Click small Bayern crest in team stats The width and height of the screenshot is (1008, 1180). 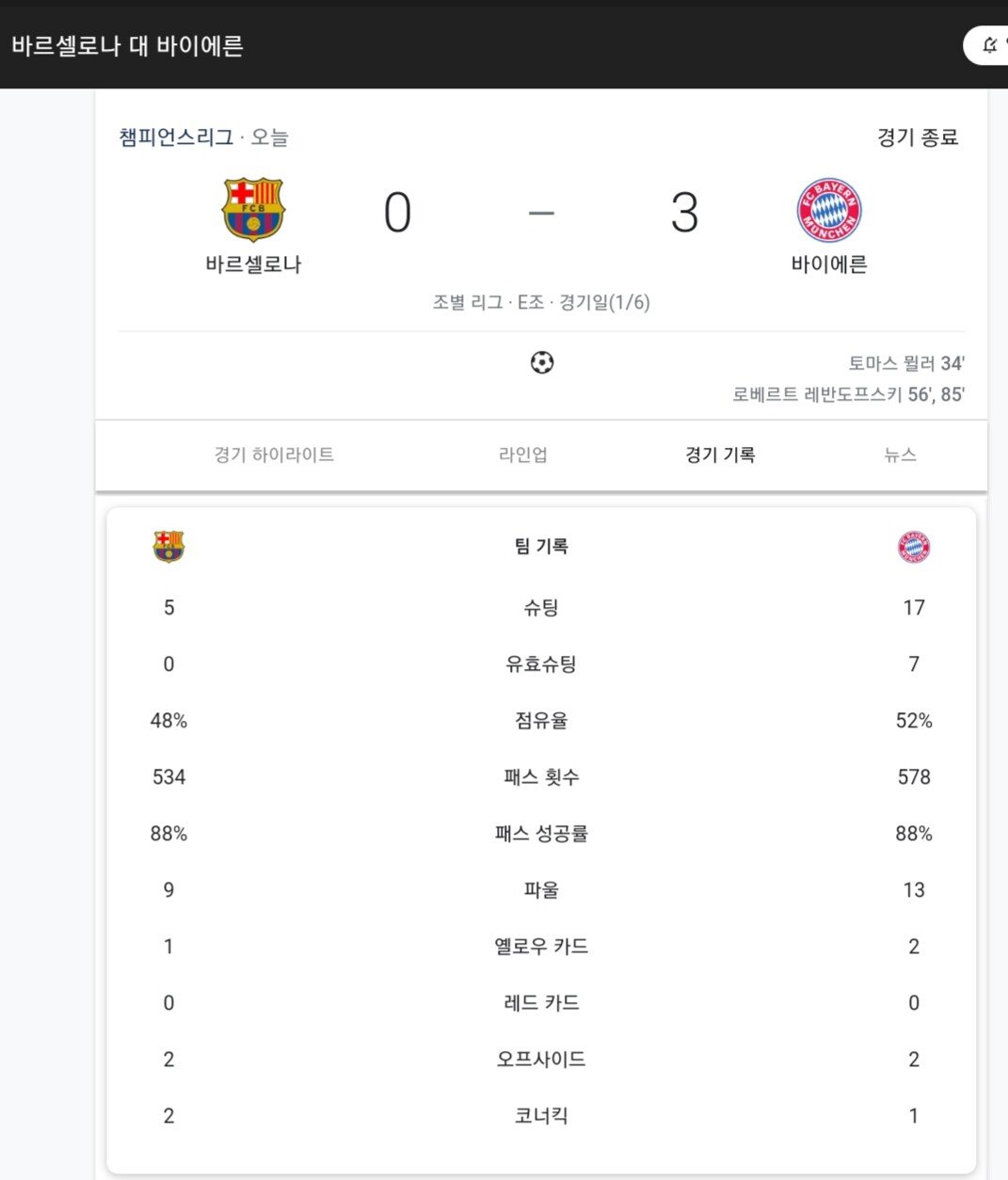(x=913, y=547)
